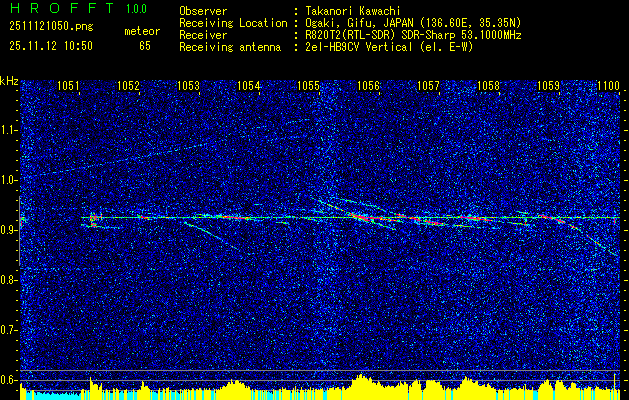Click the yellow signal-level peak below 1056
The height and width of the screenshot is (400, 629).
point(362,387)
